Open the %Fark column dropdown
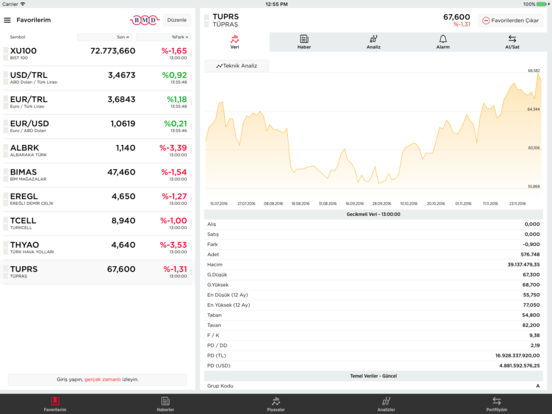Viewport: 552px width, 414px height. (x=163, y=37)
